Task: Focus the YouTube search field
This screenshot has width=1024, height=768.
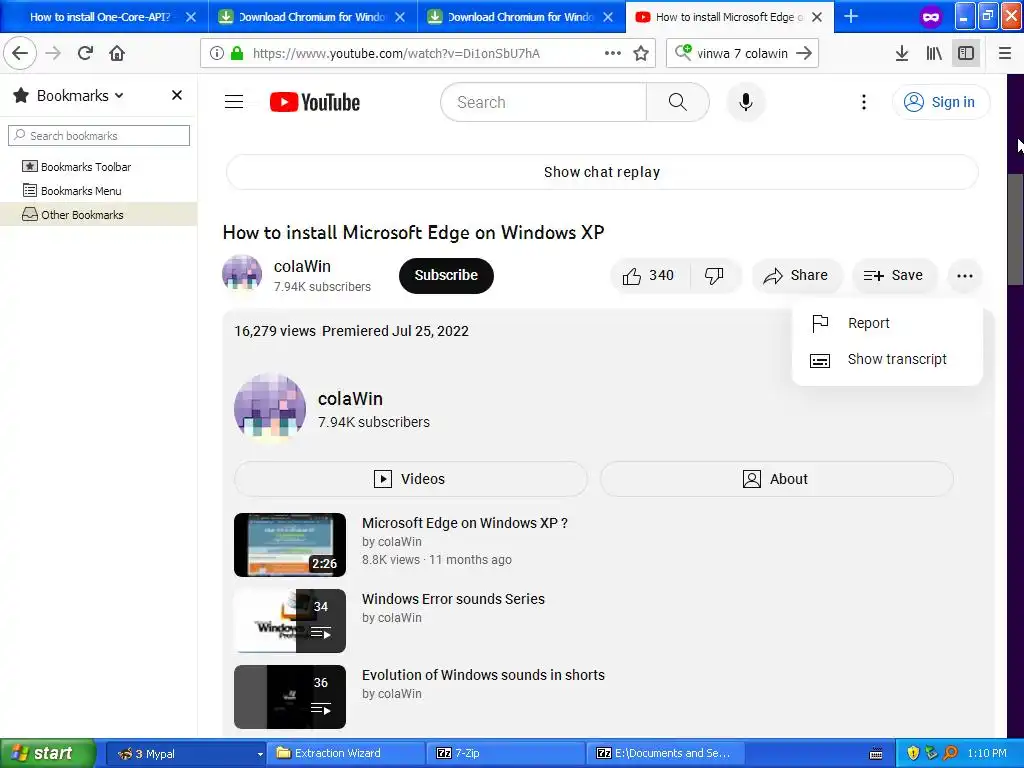Action: [543, 102]
